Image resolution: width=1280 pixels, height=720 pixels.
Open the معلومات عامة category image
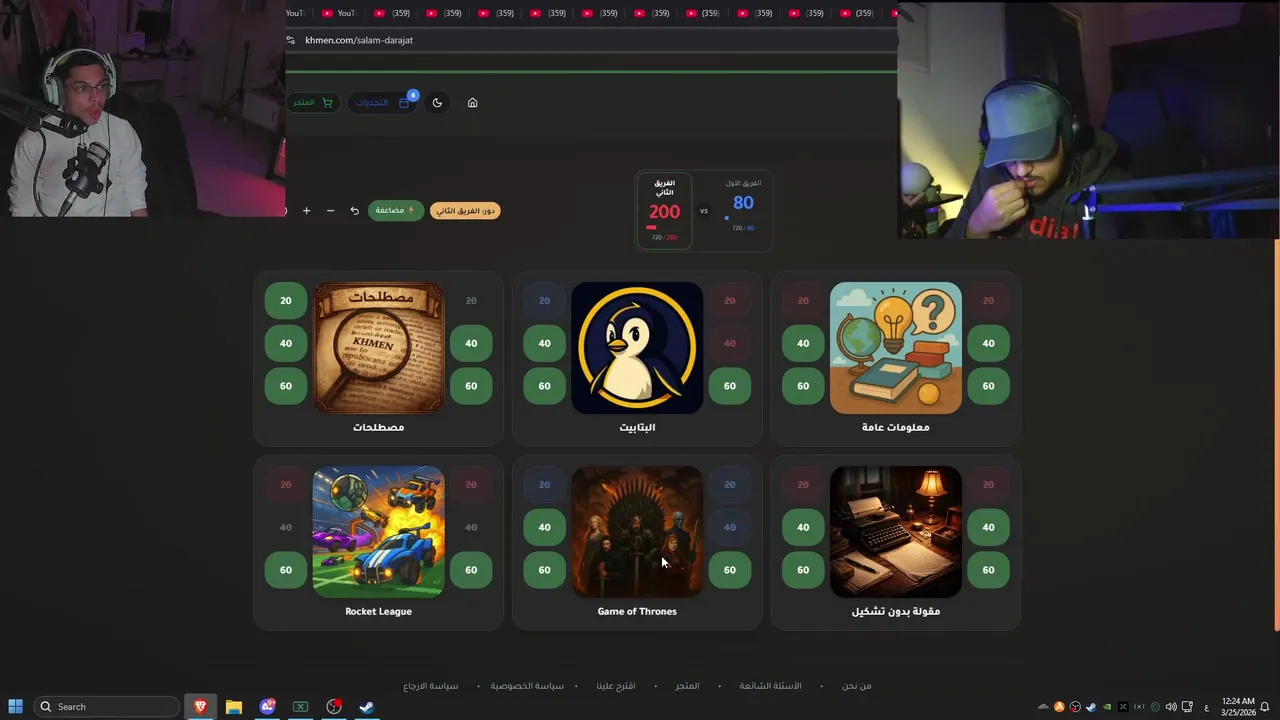click(896, 347)
